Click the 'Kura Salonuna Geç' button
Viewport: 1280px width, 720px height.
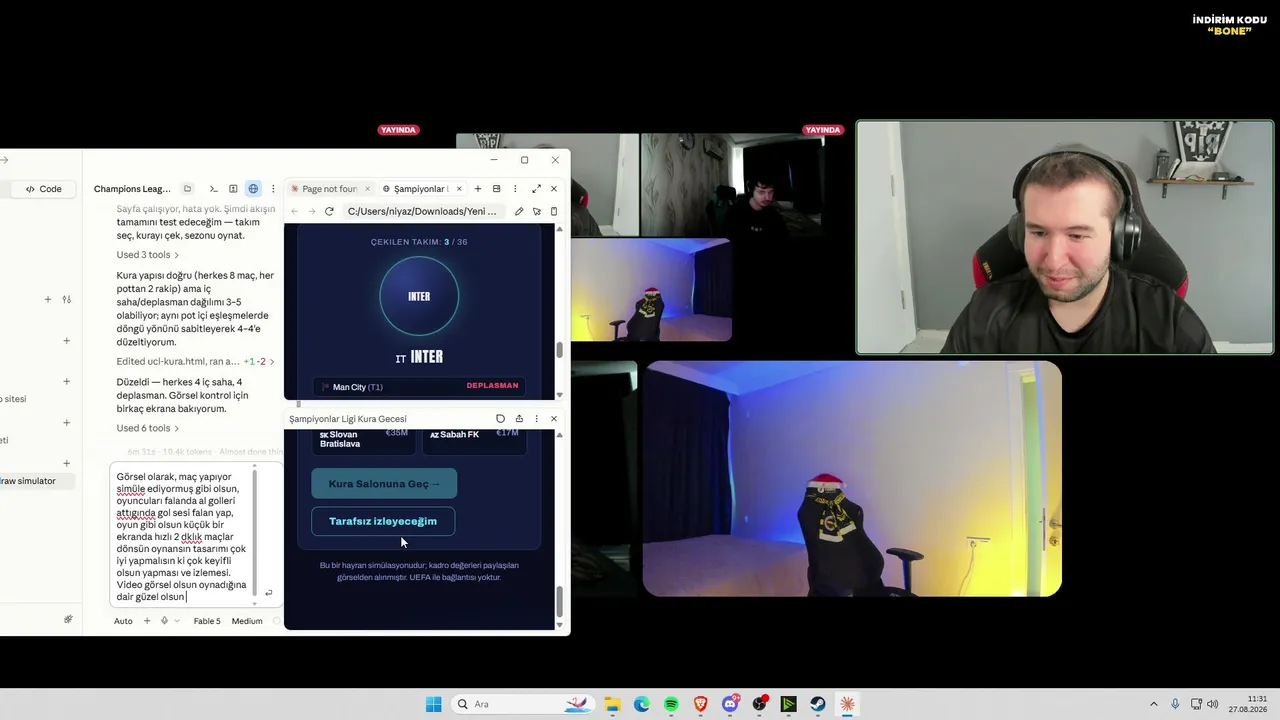click(384, 484)
